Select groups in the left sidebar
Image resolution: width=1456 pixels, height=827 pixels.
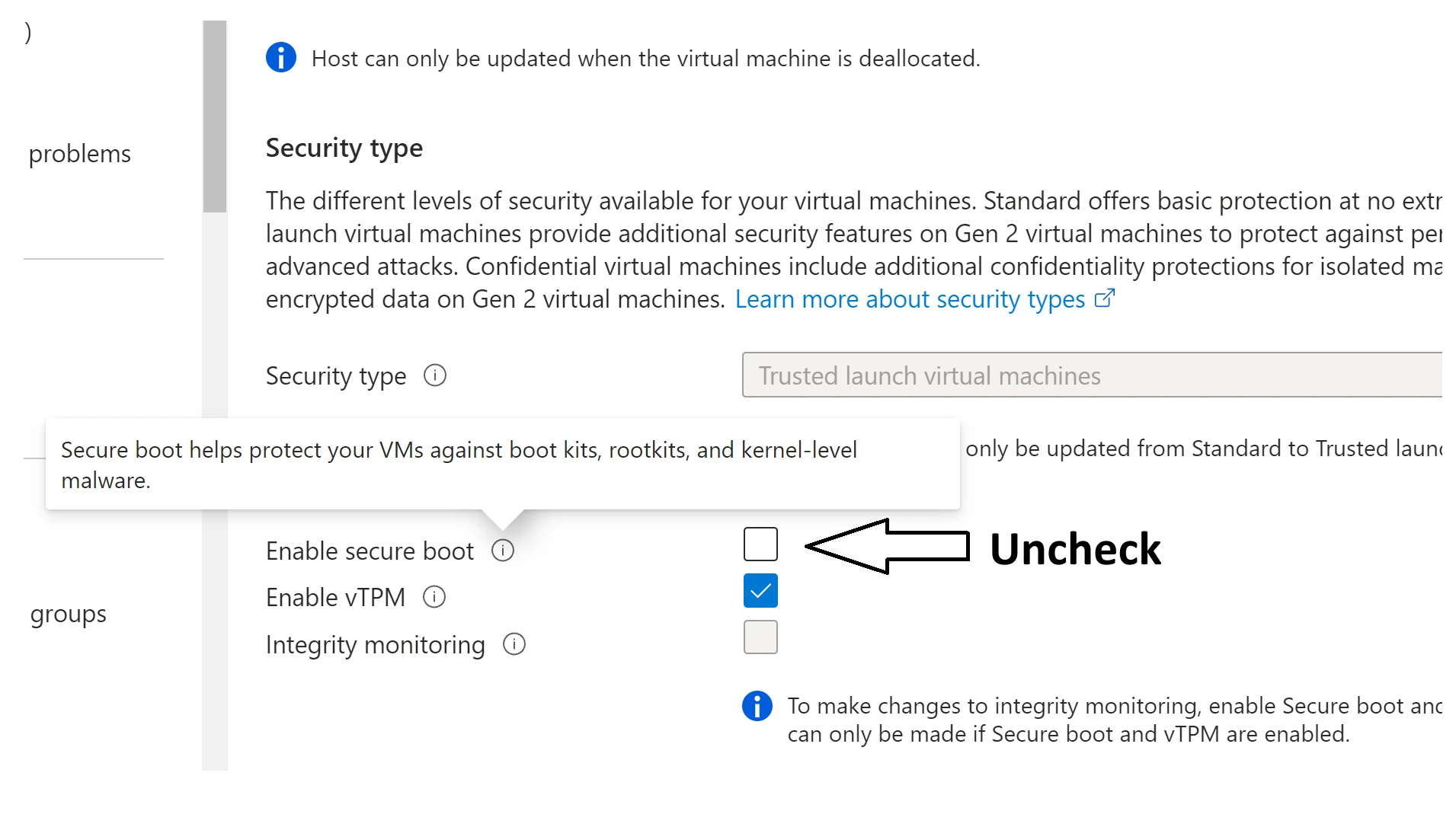tap(68, 614)
